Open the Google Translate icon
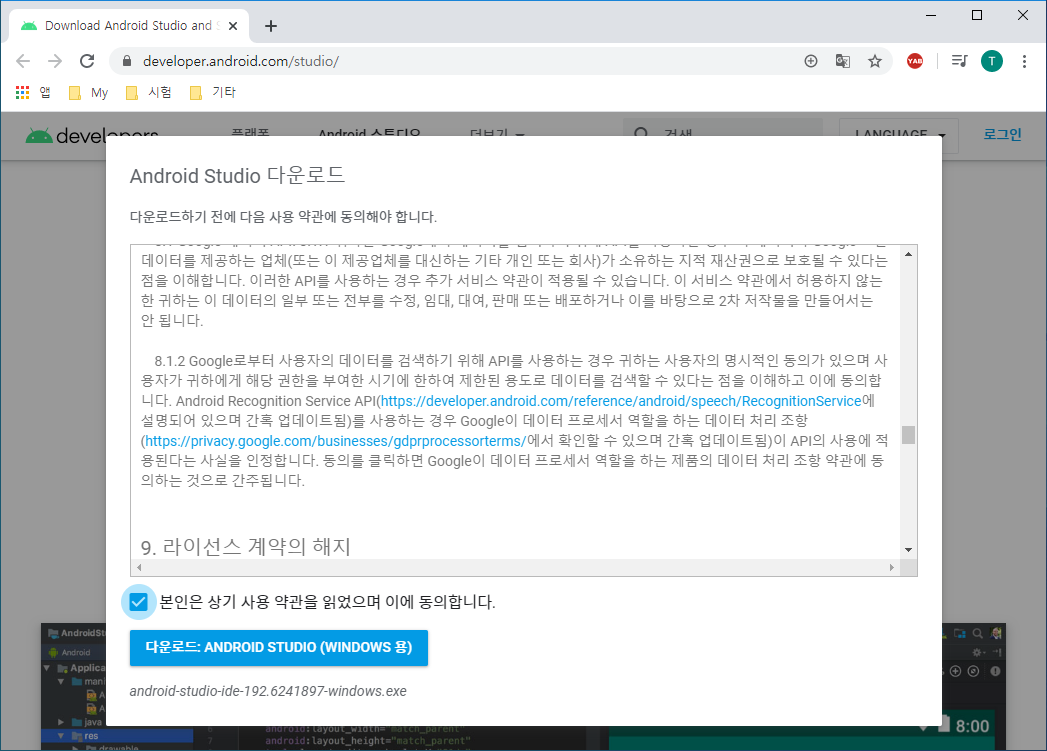The width and height of the screenshot is (1047, 751). click(x=843, y=61)
